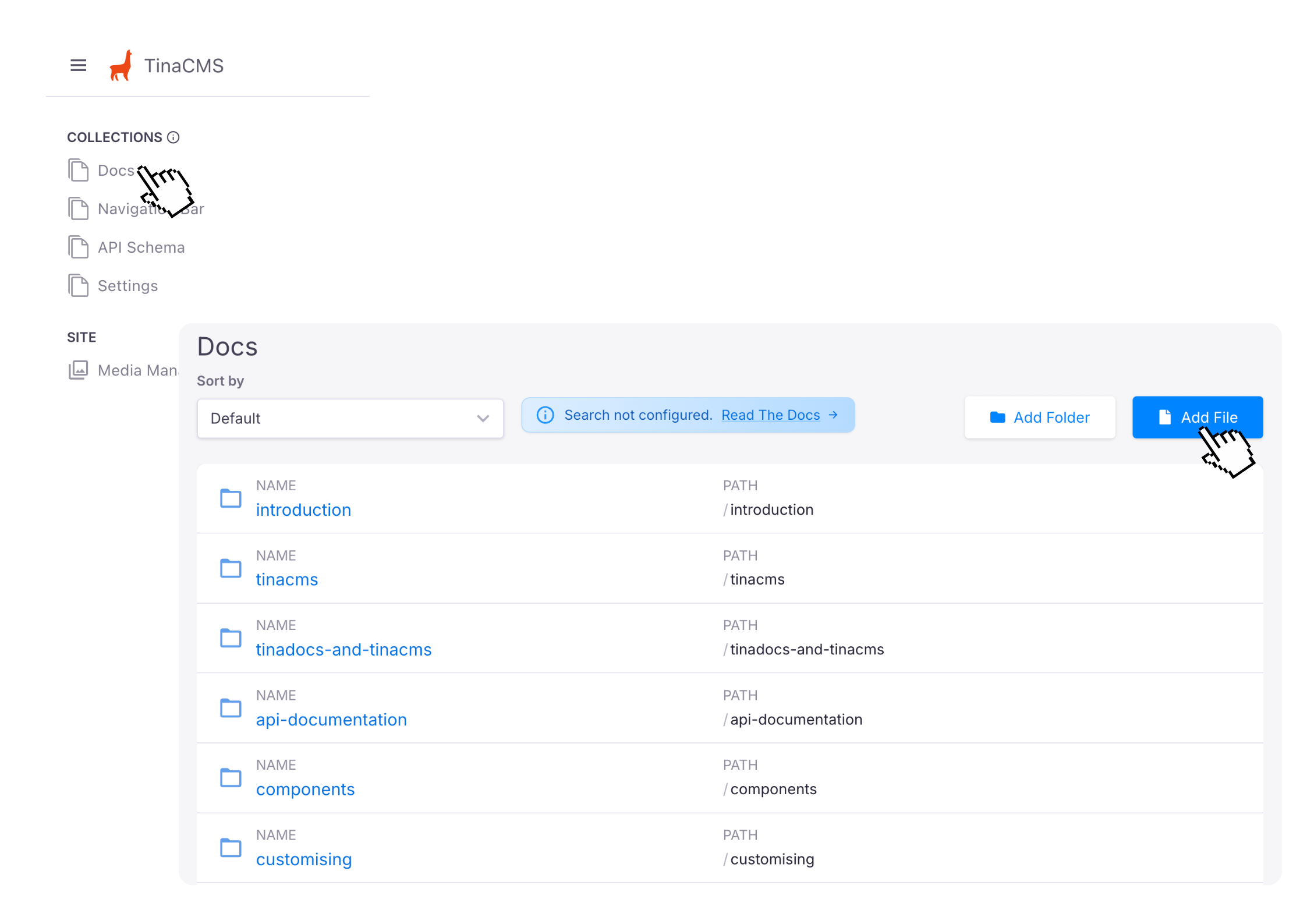Click the customising folder icon
Viewport: 1307px width, 924px height.
(x=231, y=848)
